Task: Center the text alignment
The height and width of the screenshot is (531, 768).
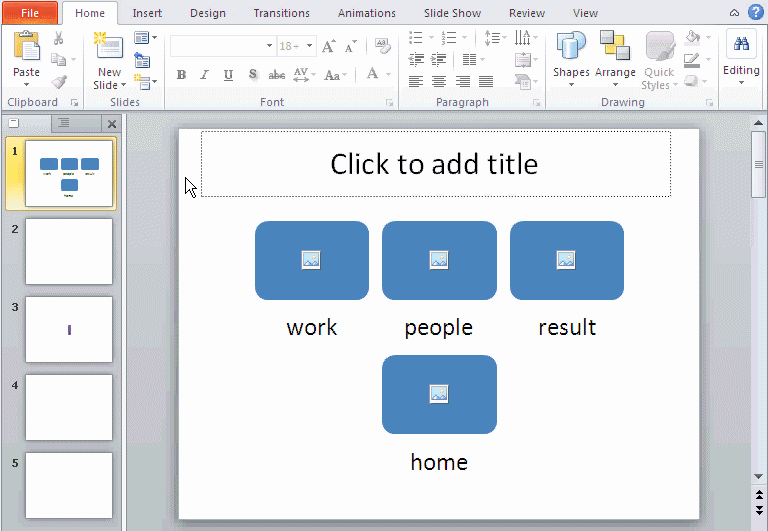Action: pos(439,81)
